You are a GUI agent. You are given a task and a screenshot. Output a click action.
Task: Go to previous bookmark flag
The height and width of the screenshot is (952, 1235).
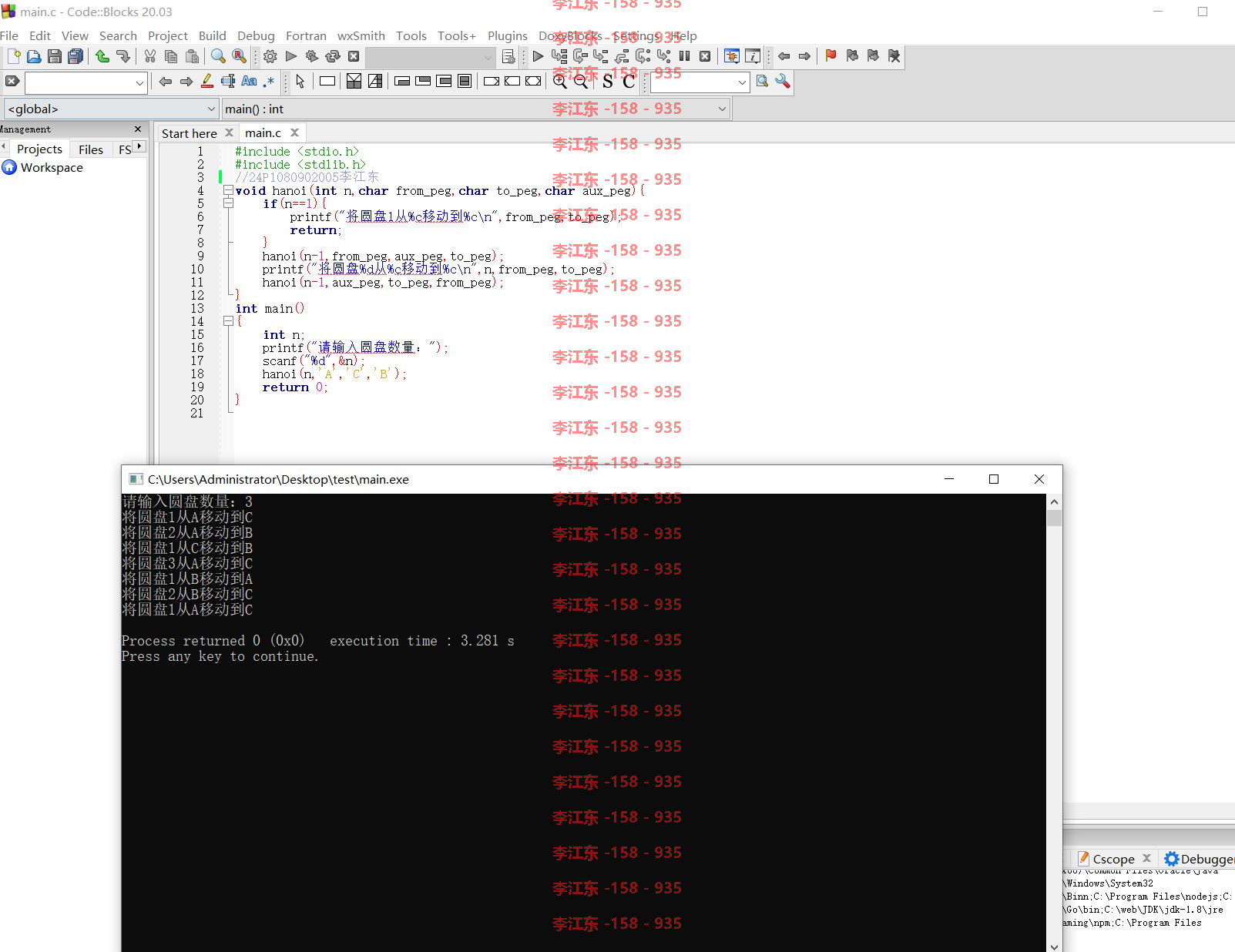(852, 56)
